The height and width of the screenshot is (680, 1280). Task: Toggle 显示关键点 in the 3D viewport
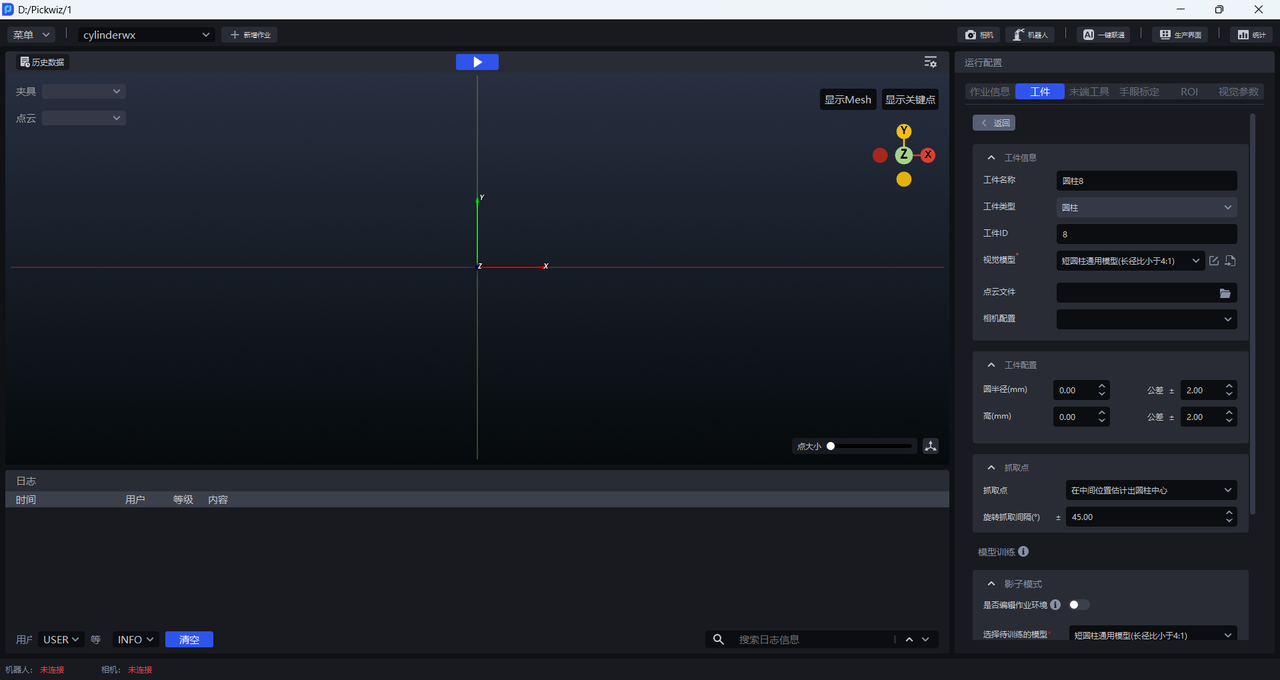[x=910, y=100]
